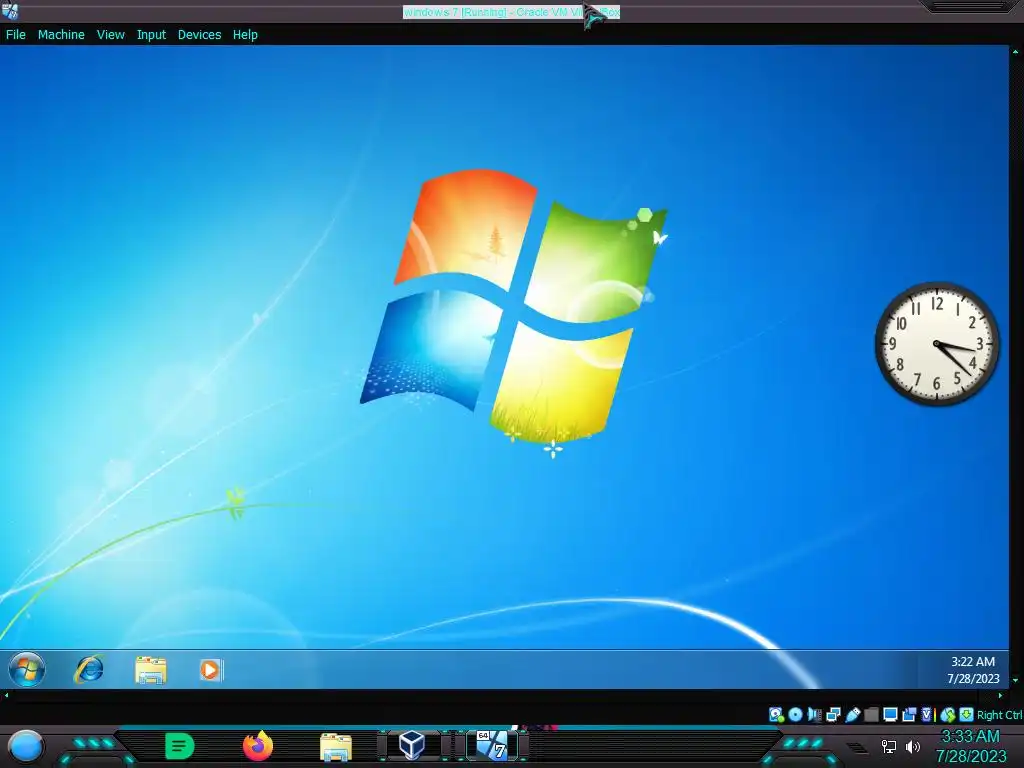Click the horizontal scrollbar right arrow
Image resolution: width=1024 pixels, height=768 pixels.
pos(1000,695)
